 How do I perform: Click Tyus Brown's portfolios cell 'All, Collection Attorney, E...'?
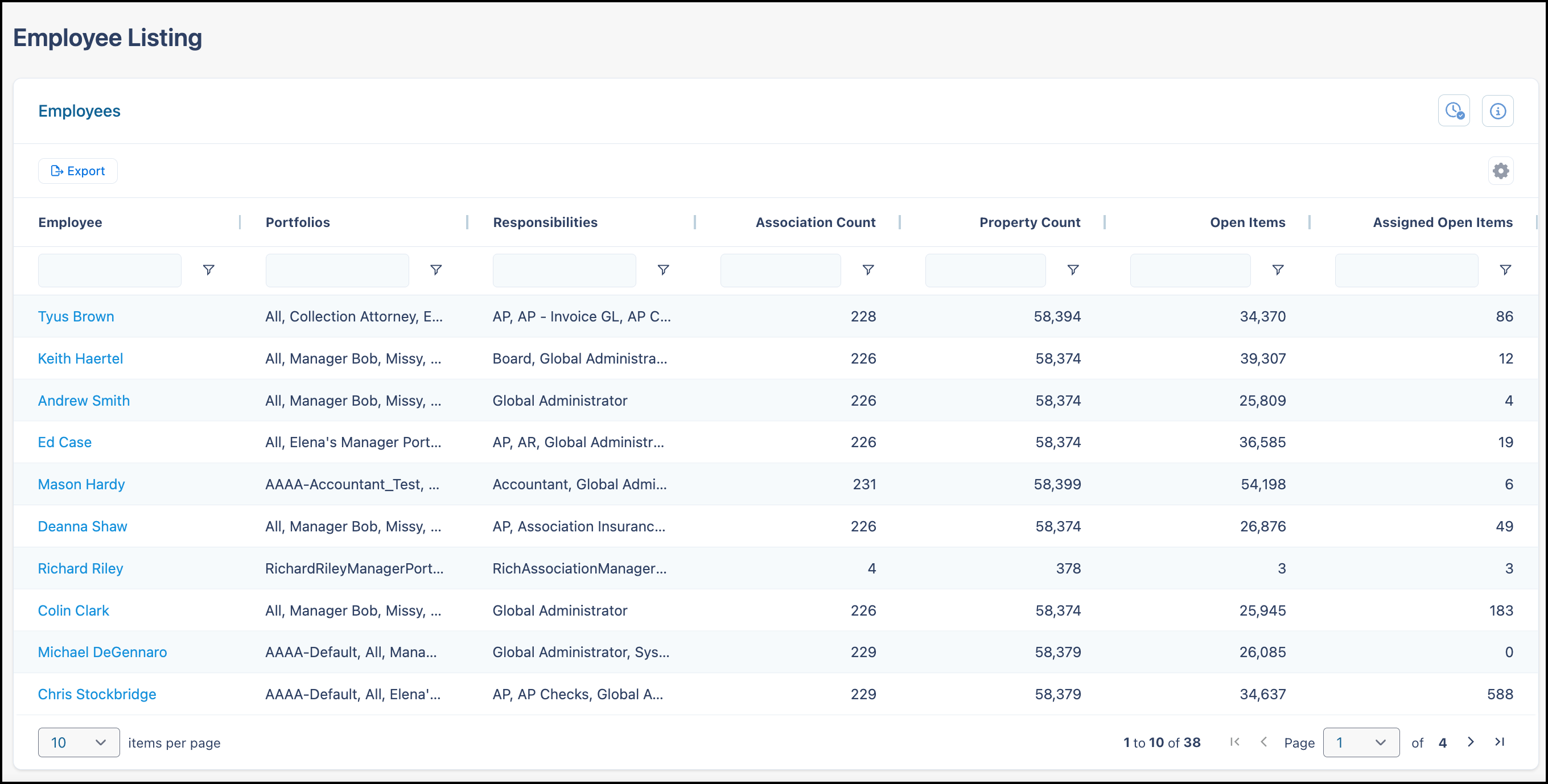point(354,316)
